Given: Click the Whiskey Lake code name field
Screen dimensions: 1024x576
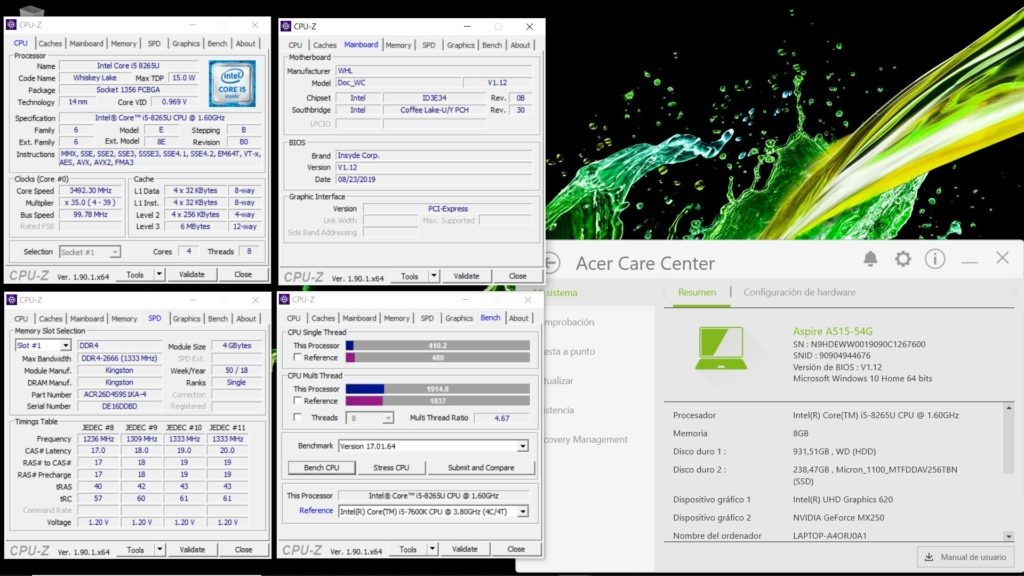Looking at the screenshot, I should [x=95, y=78].
